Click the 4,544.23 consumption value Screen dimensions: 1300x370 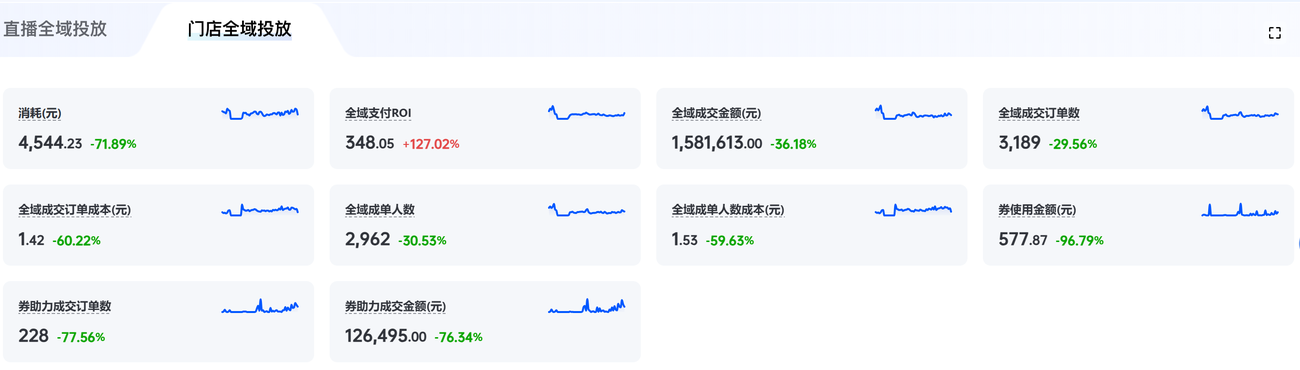[50, 143]
